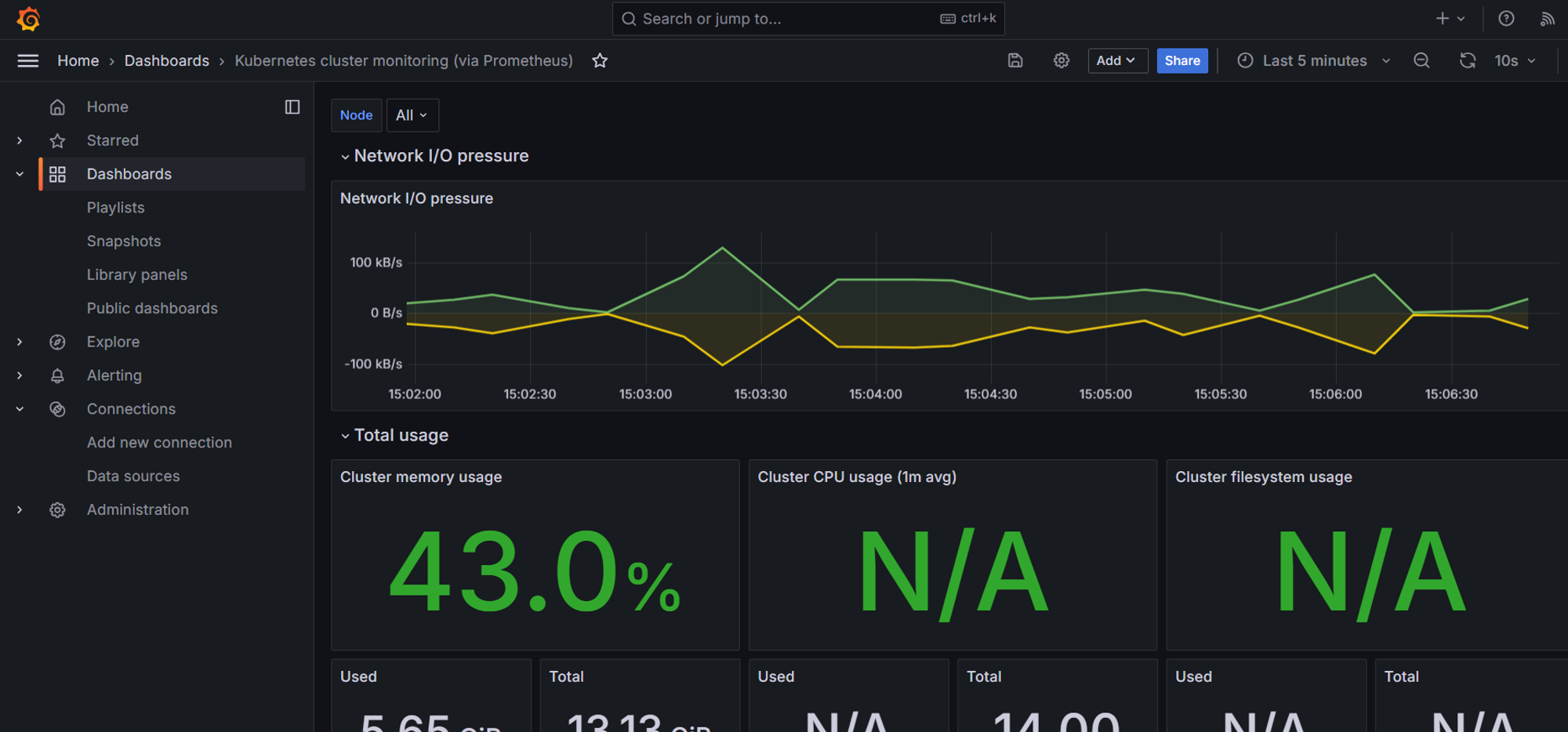This screenshot has width=1568, height=732.
Task: Save the dashboard via floppy disk icon
Action: point(1015,60)
